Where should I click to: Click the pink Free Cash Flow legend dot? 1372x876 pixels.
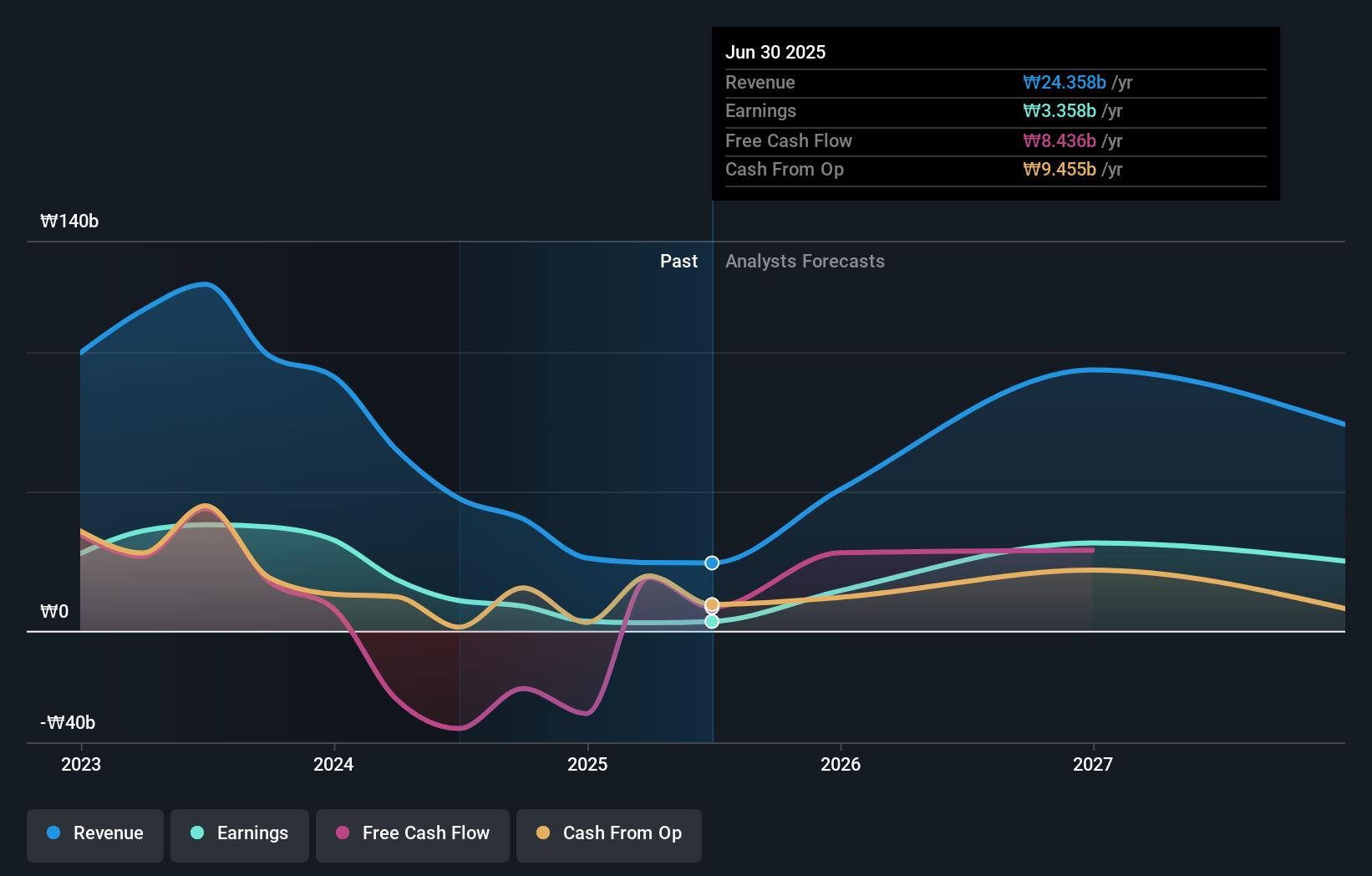coord(340,833)
